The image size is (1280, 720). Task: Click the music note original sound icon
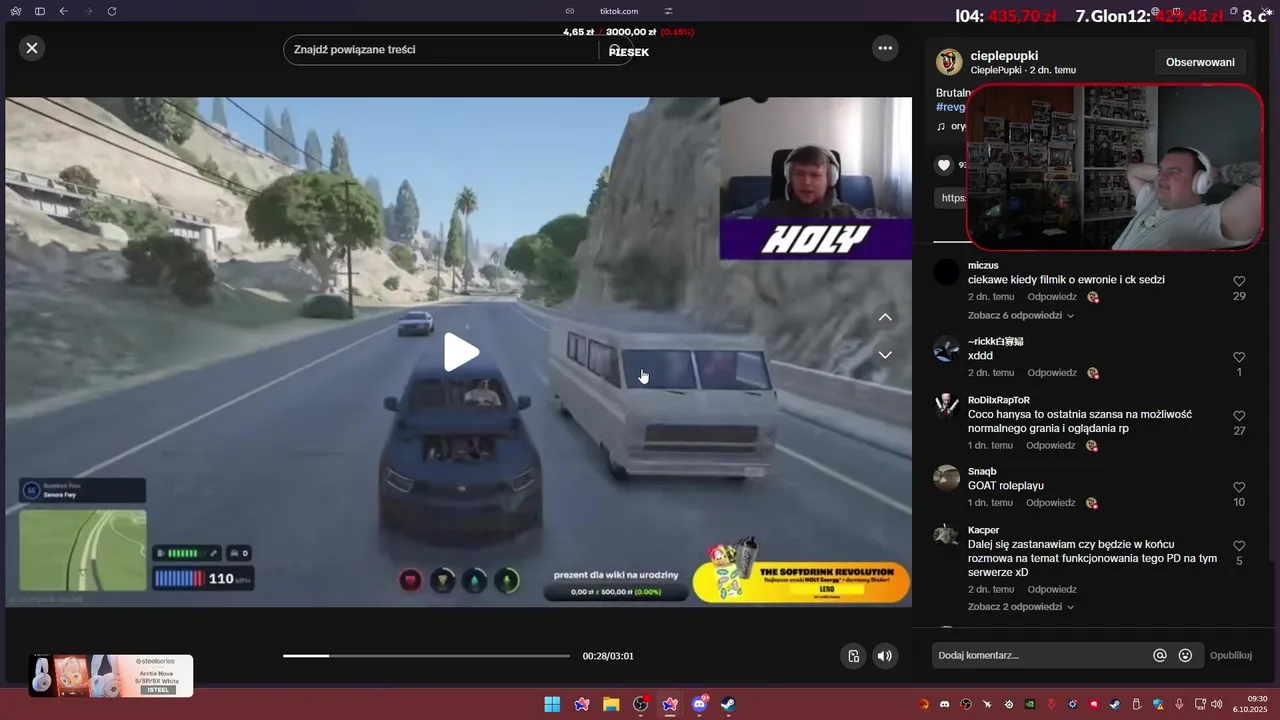[x=941, y=127]
